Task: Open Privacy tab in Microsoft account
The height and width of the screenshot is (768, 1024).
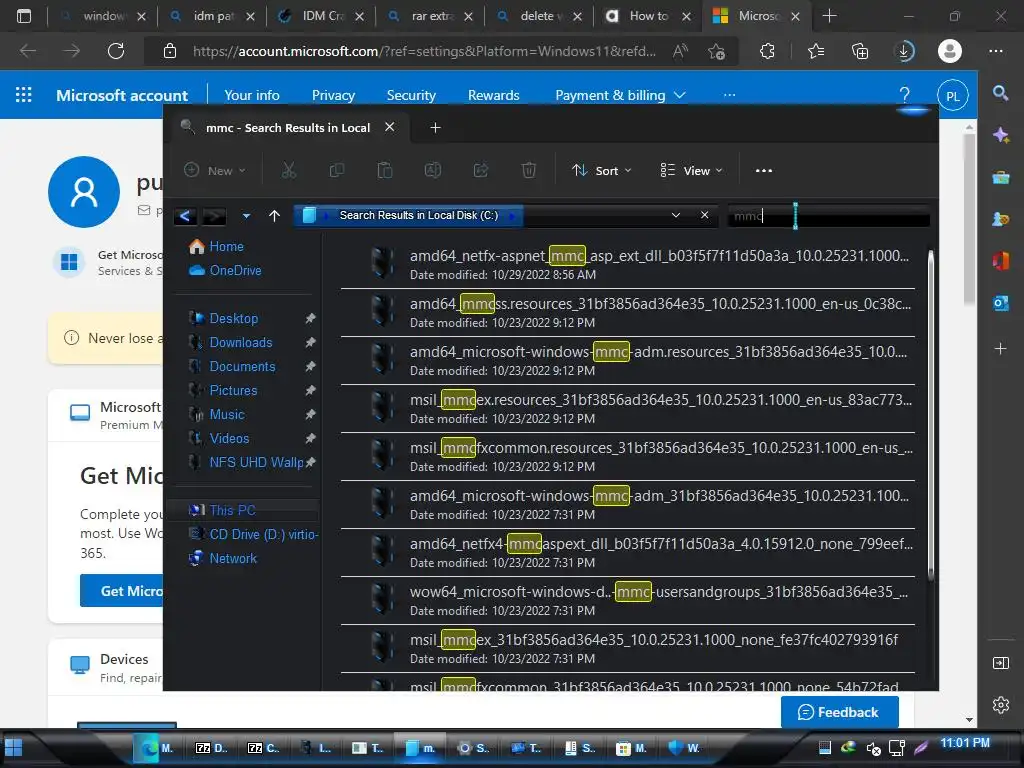Action: tap(333, 95)
